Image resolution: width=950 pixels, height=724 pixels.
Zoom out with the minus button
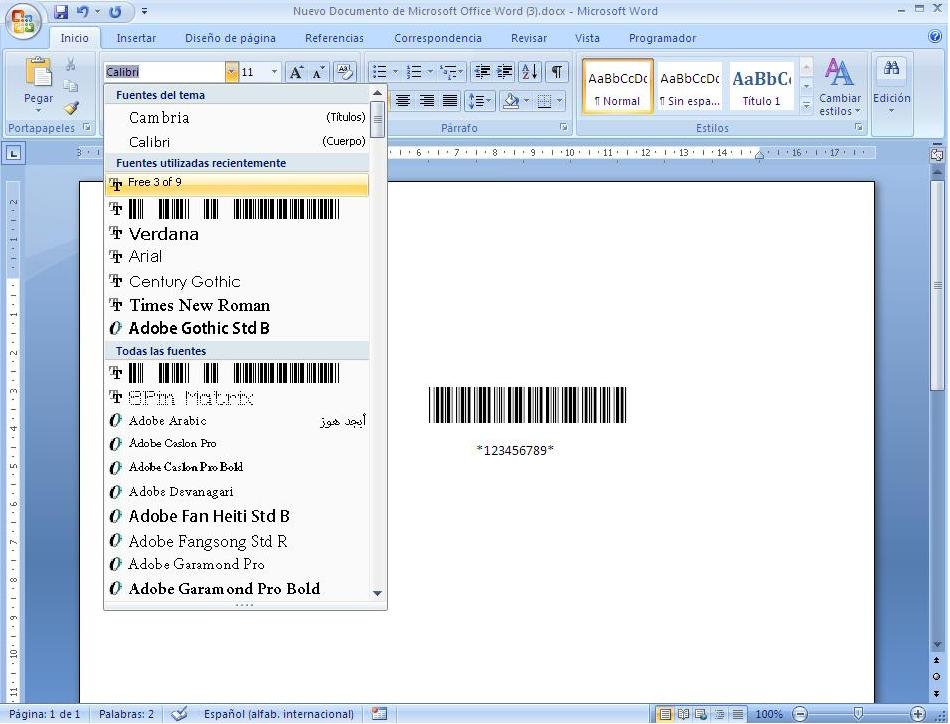click(x=800, y=714)
